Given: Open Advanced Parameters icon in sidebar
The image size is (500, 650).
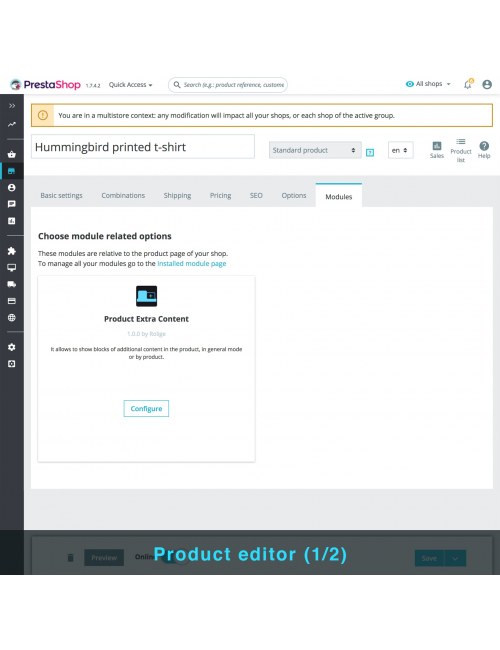Looking at the screenshot, I should (x=12, y=364).
